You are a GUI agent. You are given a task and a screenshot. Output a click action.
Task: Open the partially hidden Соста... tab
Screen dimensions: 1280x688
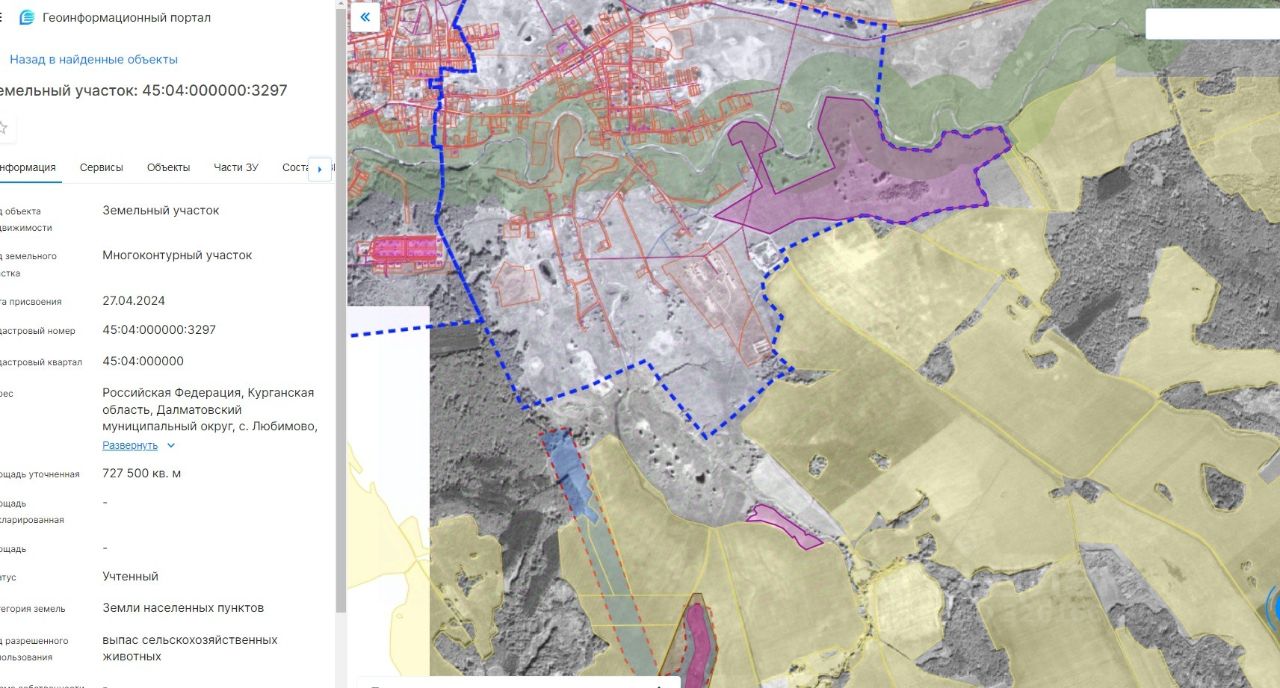point(296,167)
